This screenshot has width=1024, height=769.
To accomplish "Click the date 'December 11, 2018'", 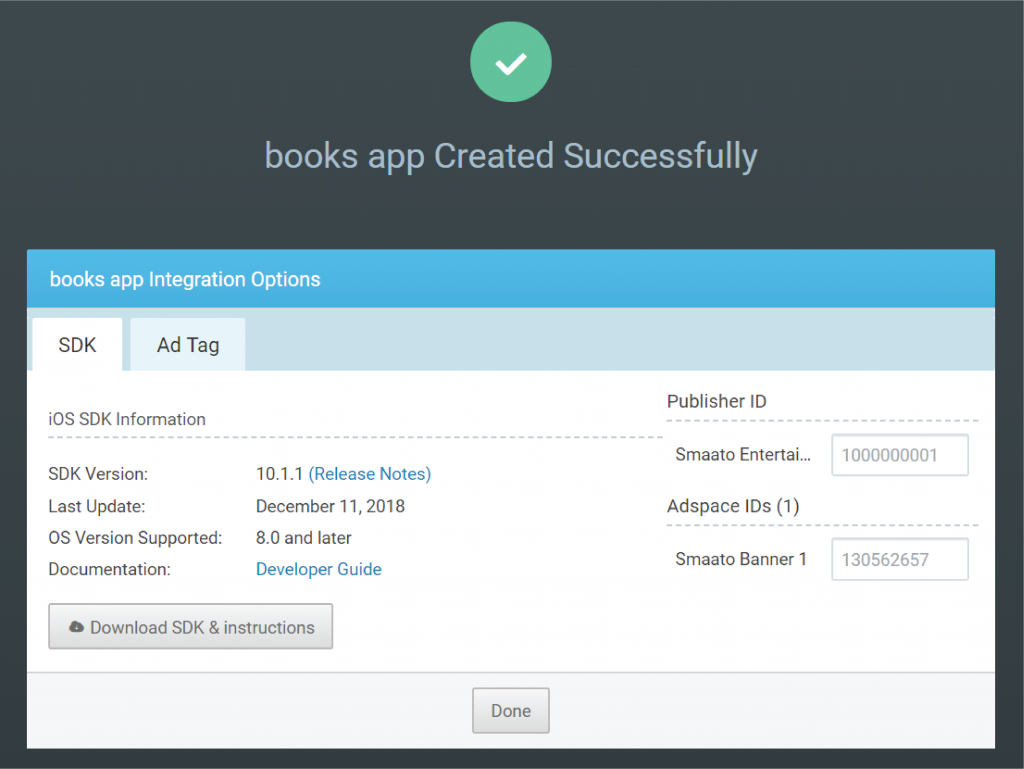I will click(330, 507).
